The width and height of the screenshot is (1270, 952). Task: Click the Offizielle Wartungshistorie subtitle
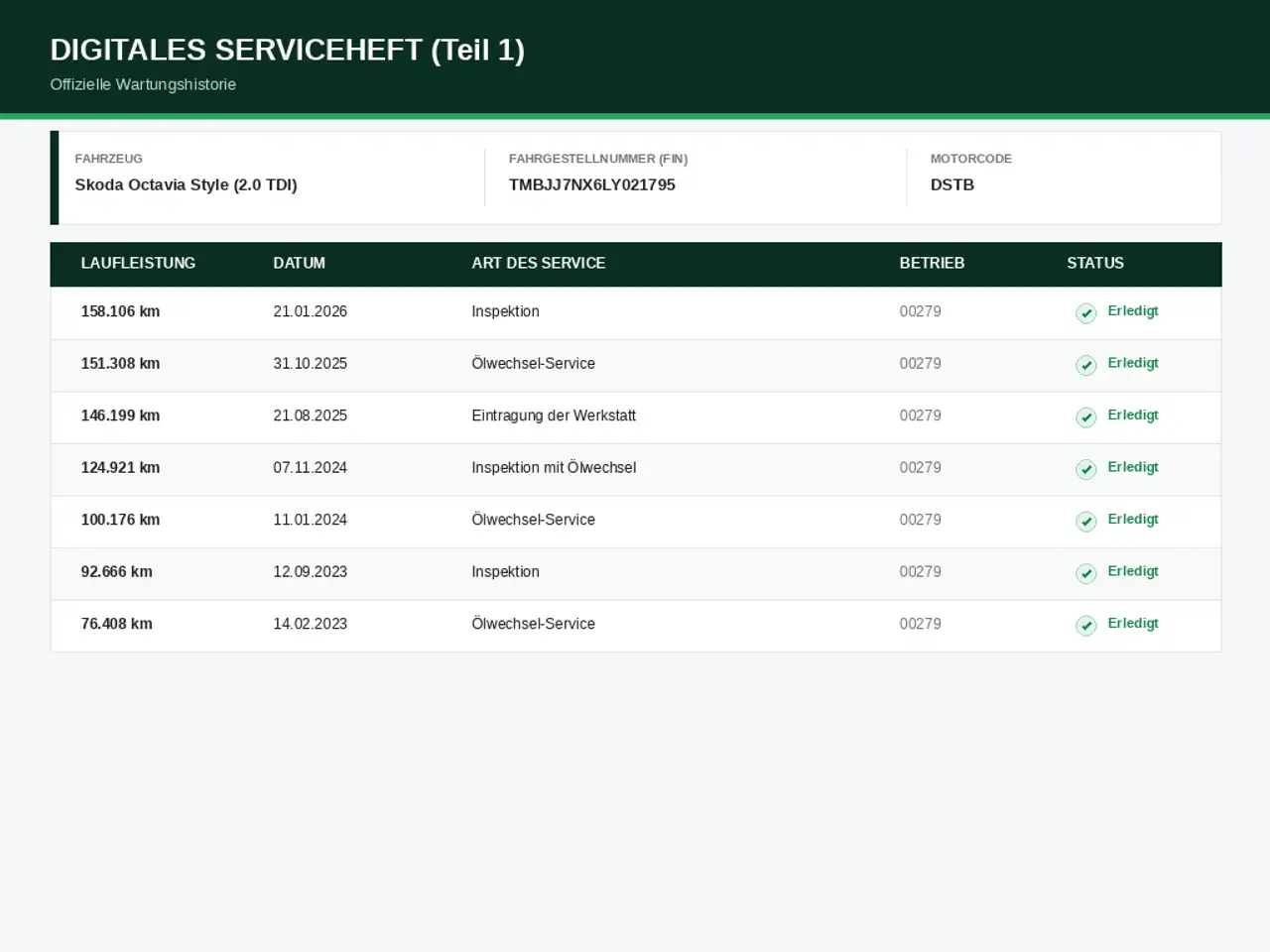144,84
